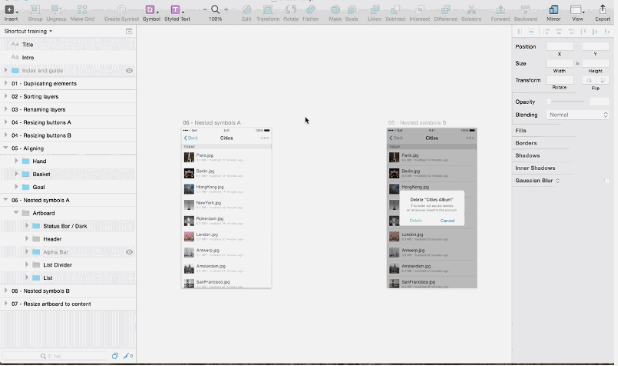Toggle the Gaussian Blur checkbox
The height and width of the screenshot is (366, 618).
607,180
